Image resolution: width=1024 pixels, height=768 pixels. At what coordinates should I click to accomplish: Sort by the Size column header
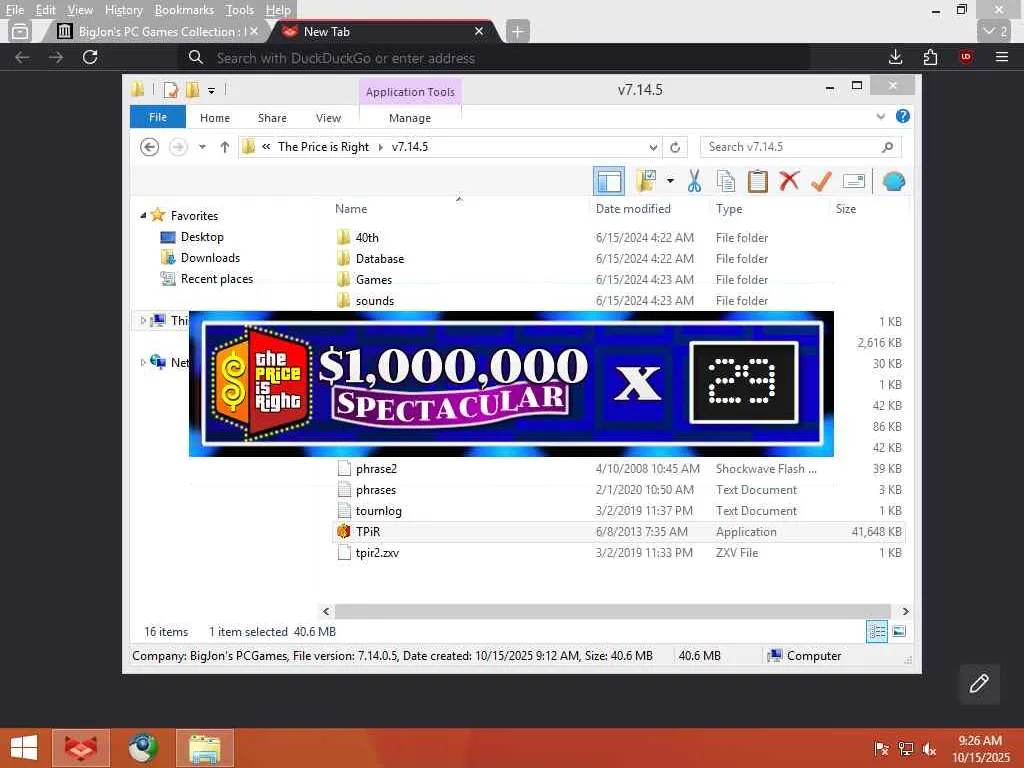click(x=846, y=208)
